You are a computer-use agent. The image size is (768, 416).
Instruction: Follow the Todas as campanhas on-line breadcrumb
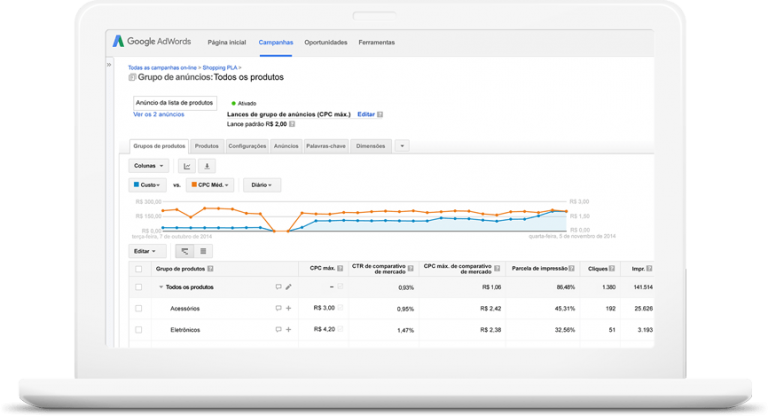162,68
